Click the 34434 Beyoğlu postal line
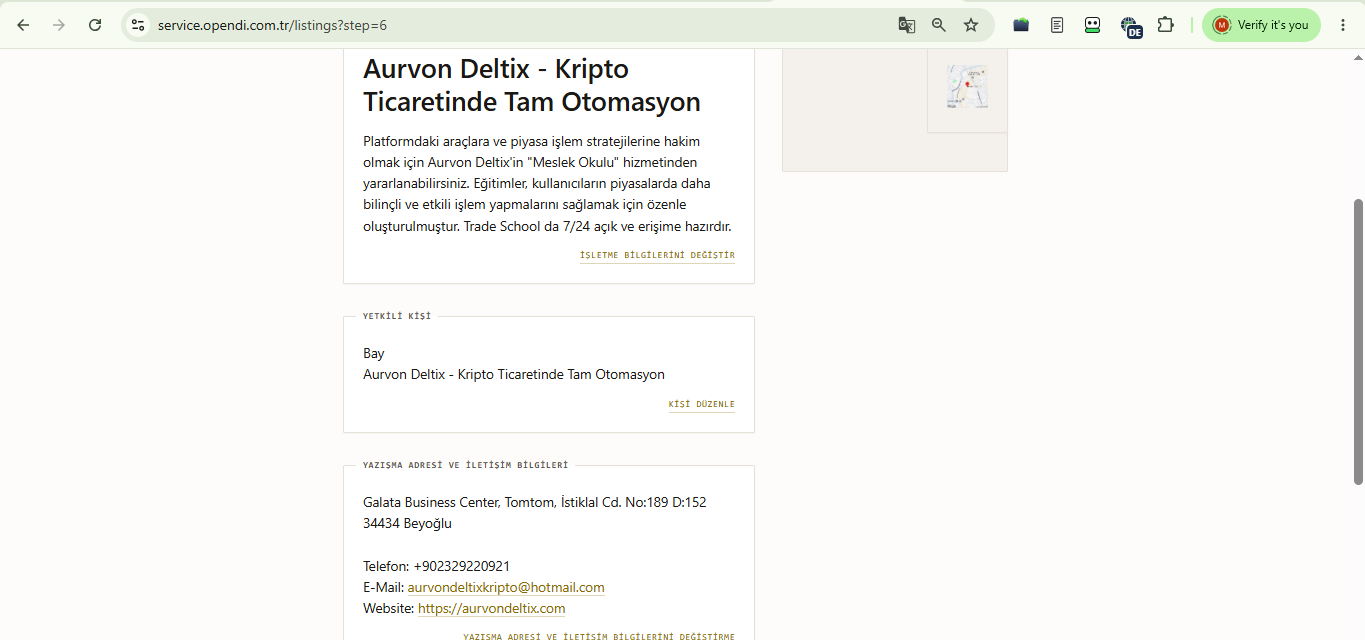This screenshot has height=640, width=1365. [407, 524]
